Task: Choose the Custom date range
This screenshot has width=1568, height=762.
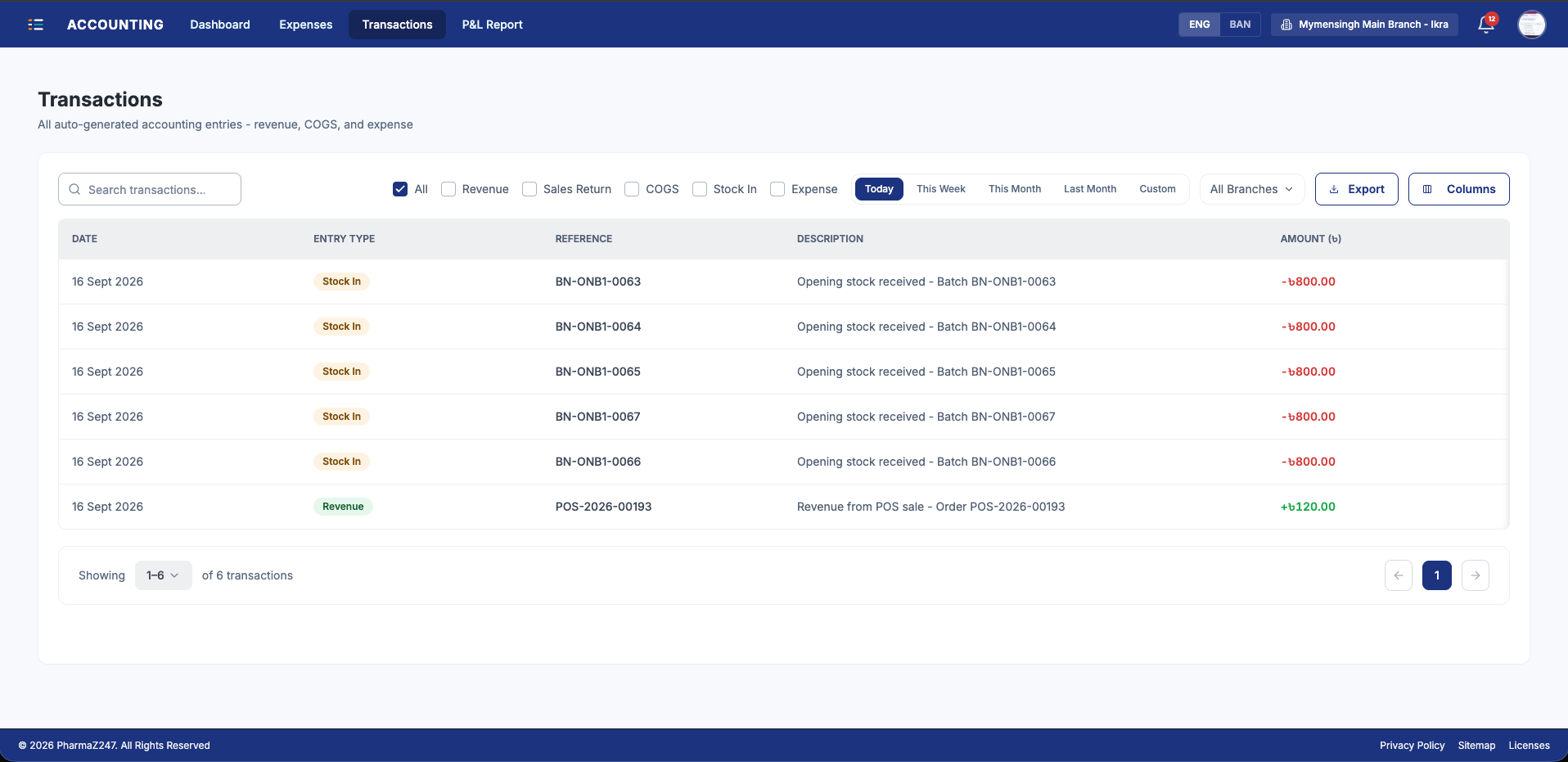Action: pos(1157,189)
